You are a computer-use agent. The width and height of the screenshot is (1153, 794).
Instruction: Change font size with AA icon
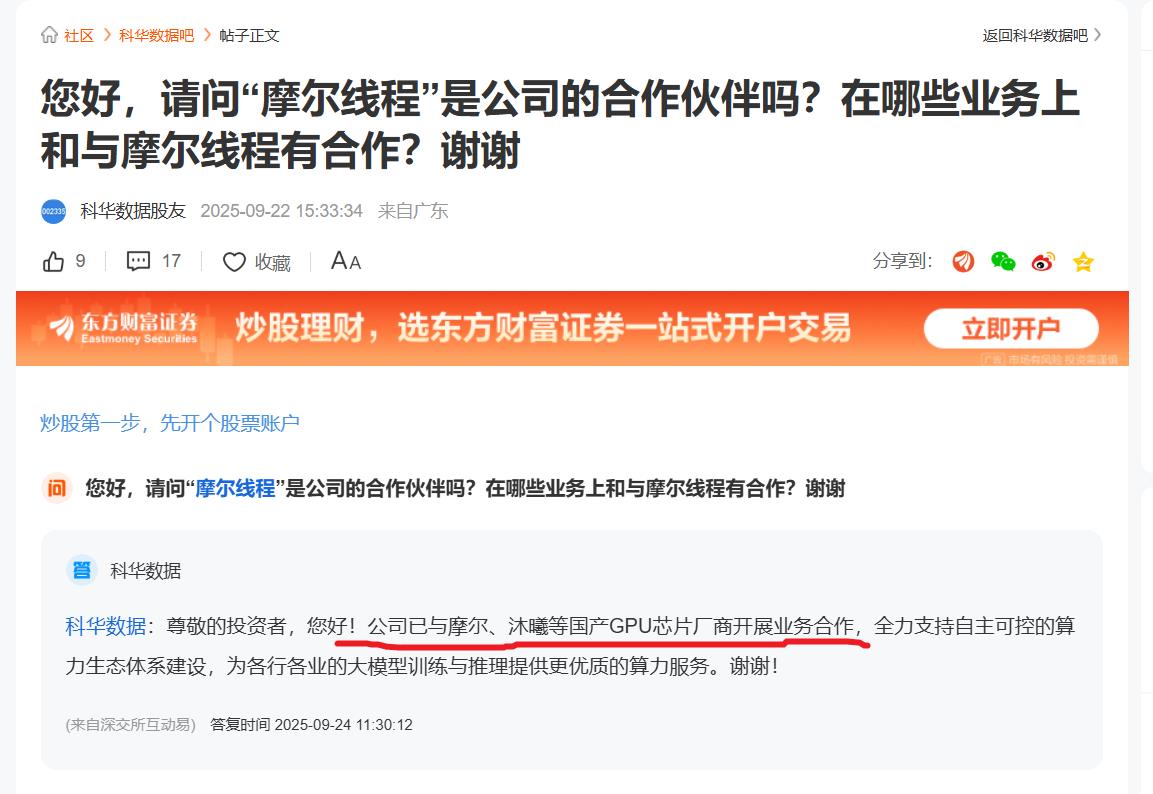[x=346, y=261]
